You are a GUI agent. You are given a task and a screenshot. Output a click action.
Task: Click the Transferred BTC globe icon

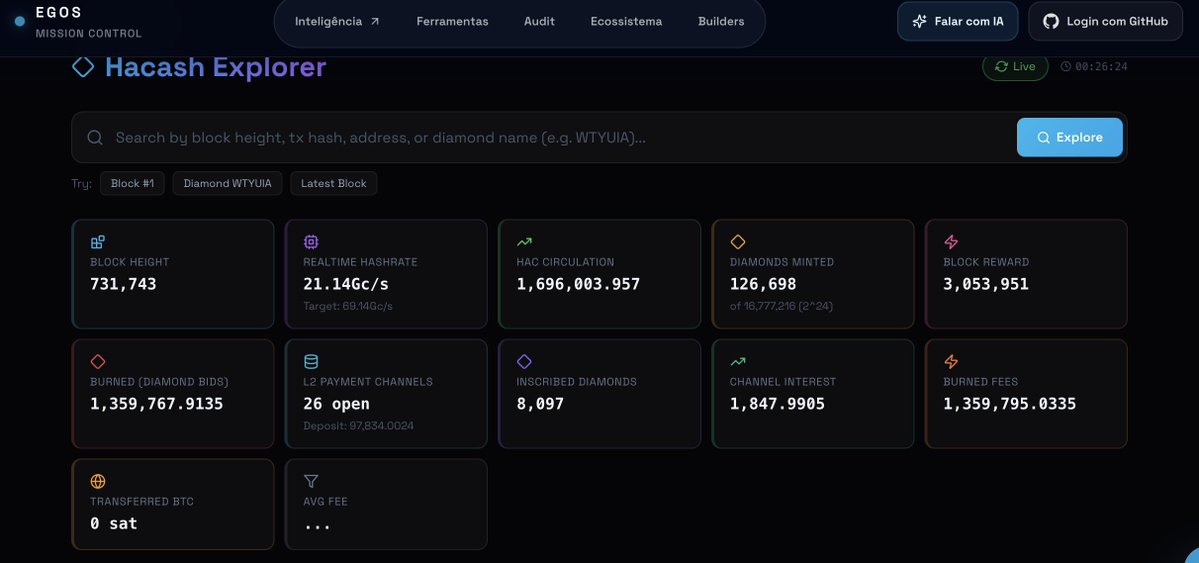pos(98,481)
